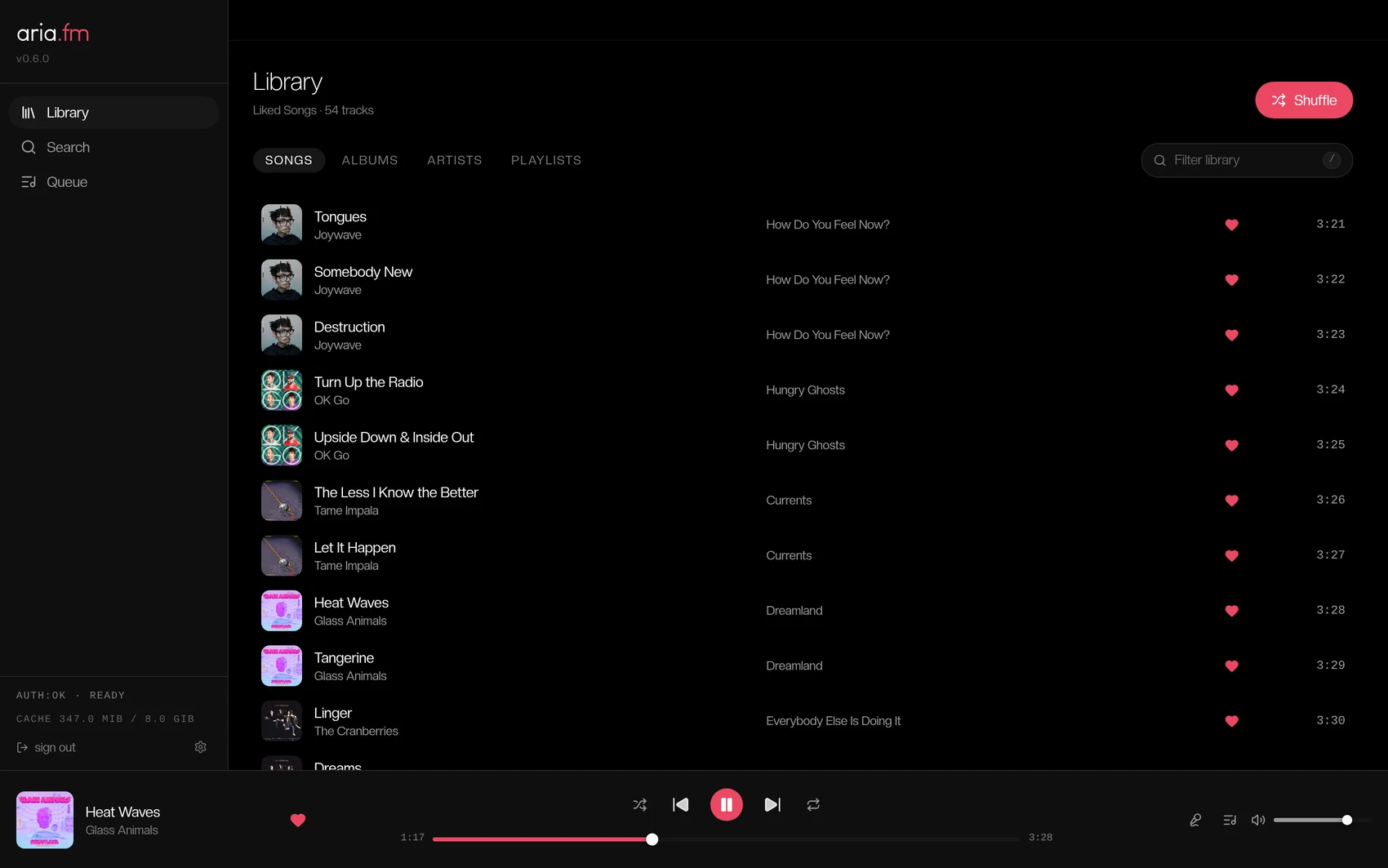The image size is (1388, 868).
Task: Click the aria.fm logo
Action: 53,33
